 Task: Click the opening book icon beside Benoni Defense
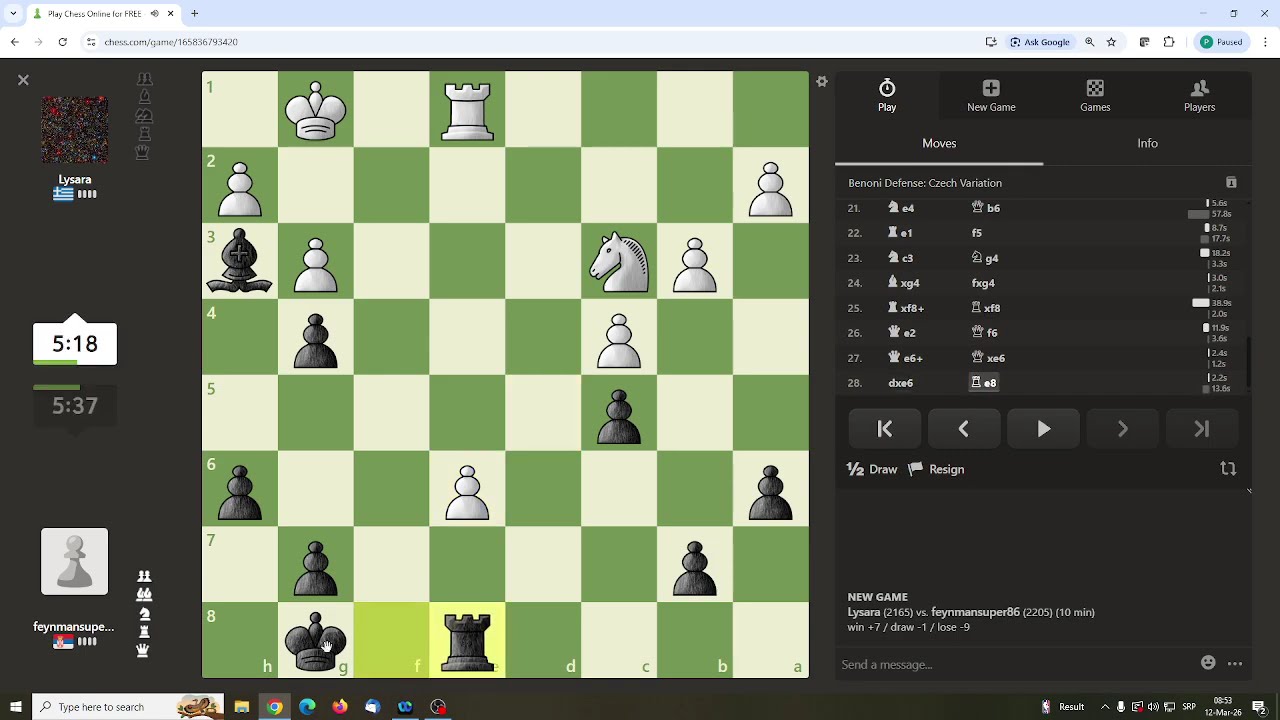(x=1231, y=183)
